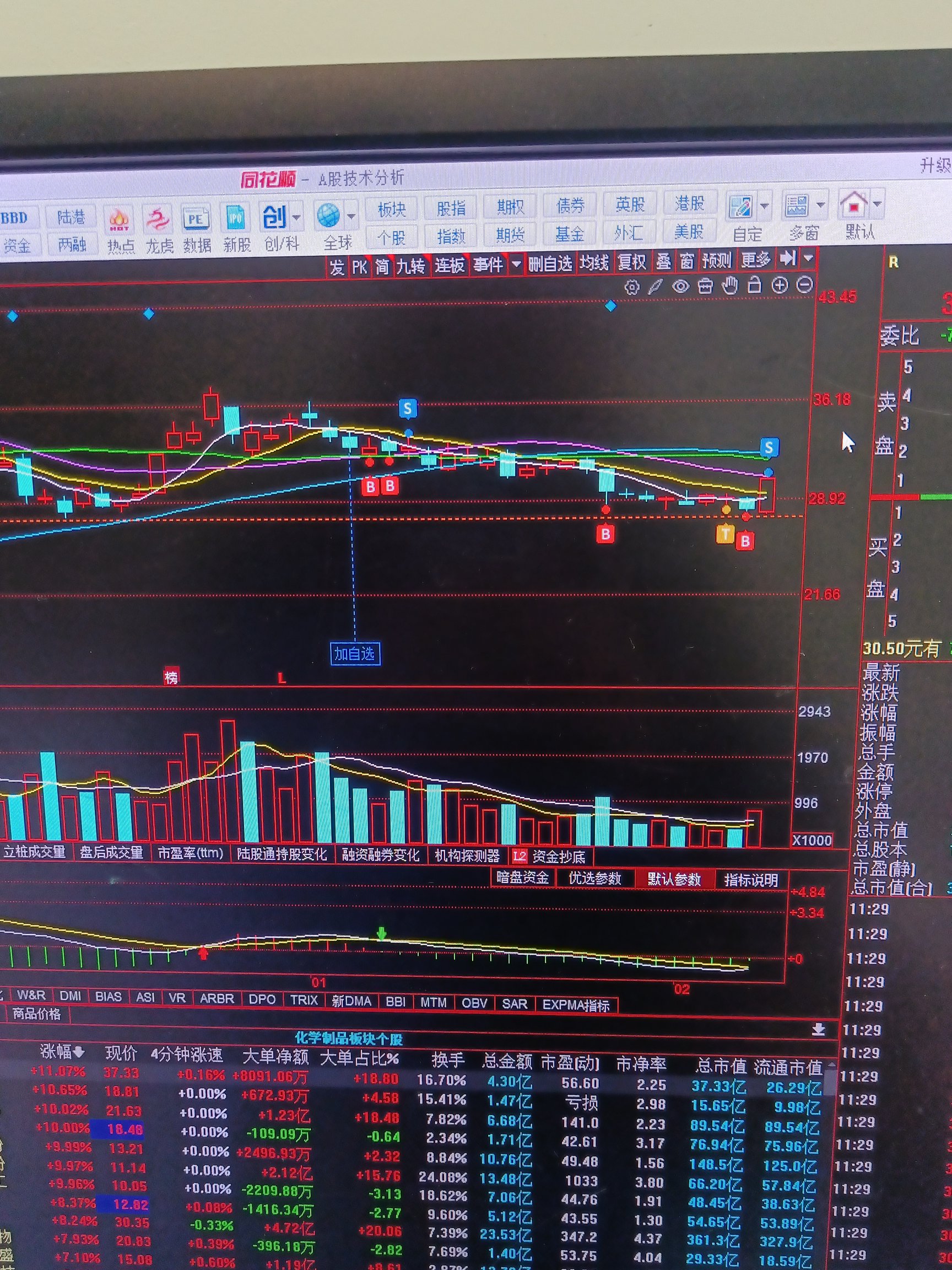Viewport: 952px width, 1270px height.
Task: Click the 默认参数 button
Action: [674, 879]
